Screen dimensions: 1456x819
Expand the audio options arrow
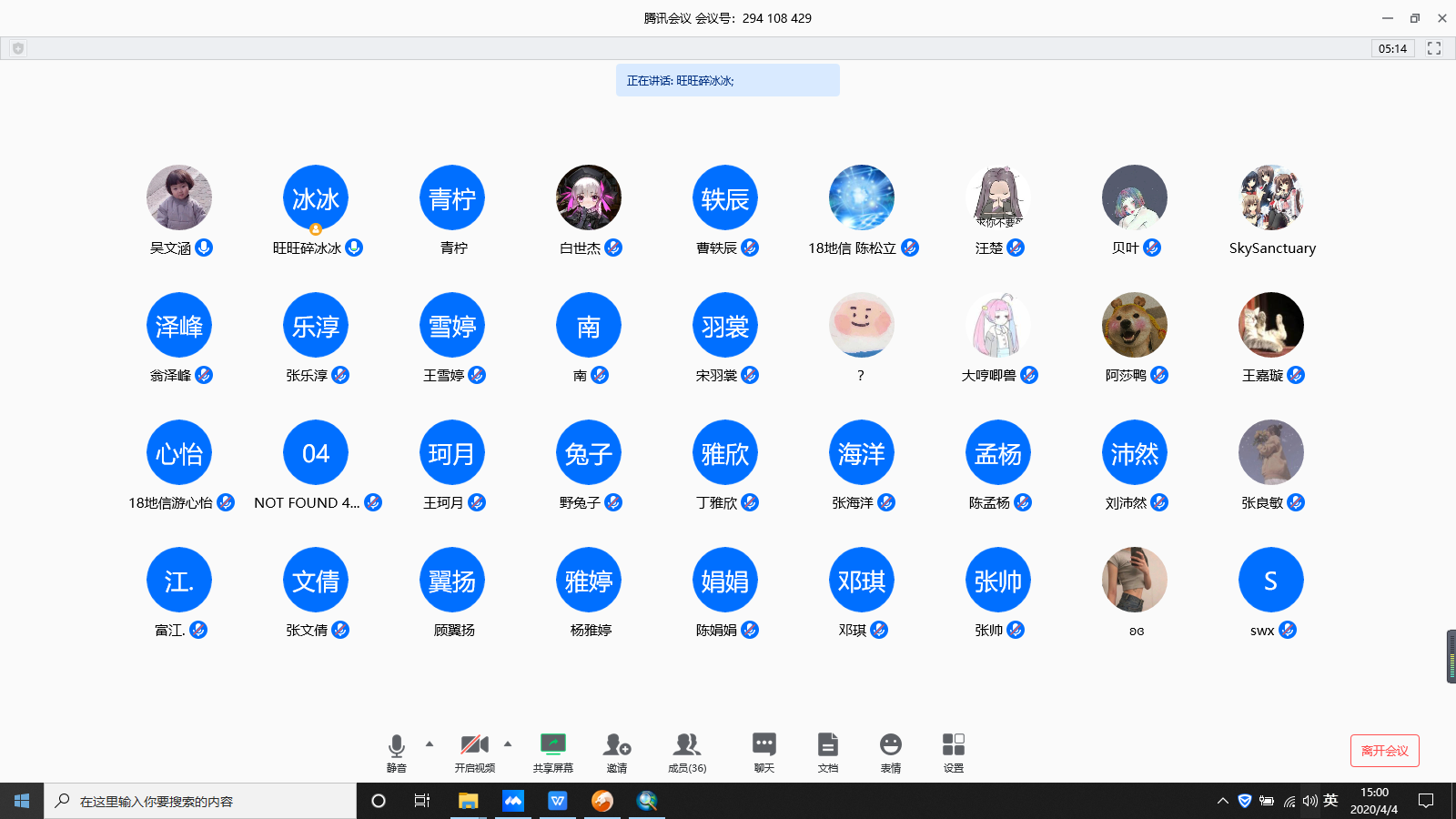430,743
